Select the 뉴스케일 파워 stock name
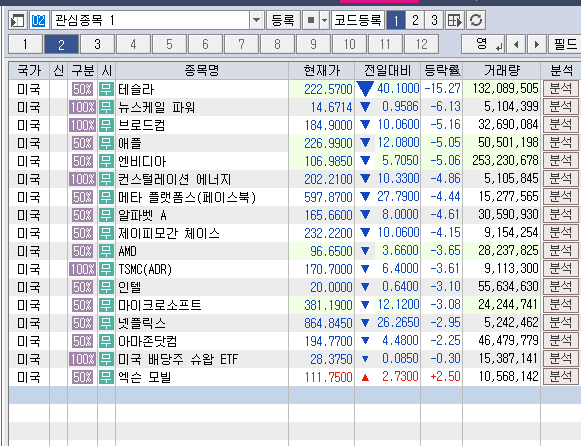Viewport: 581px width, 446px height. click(x=156, y=107)
